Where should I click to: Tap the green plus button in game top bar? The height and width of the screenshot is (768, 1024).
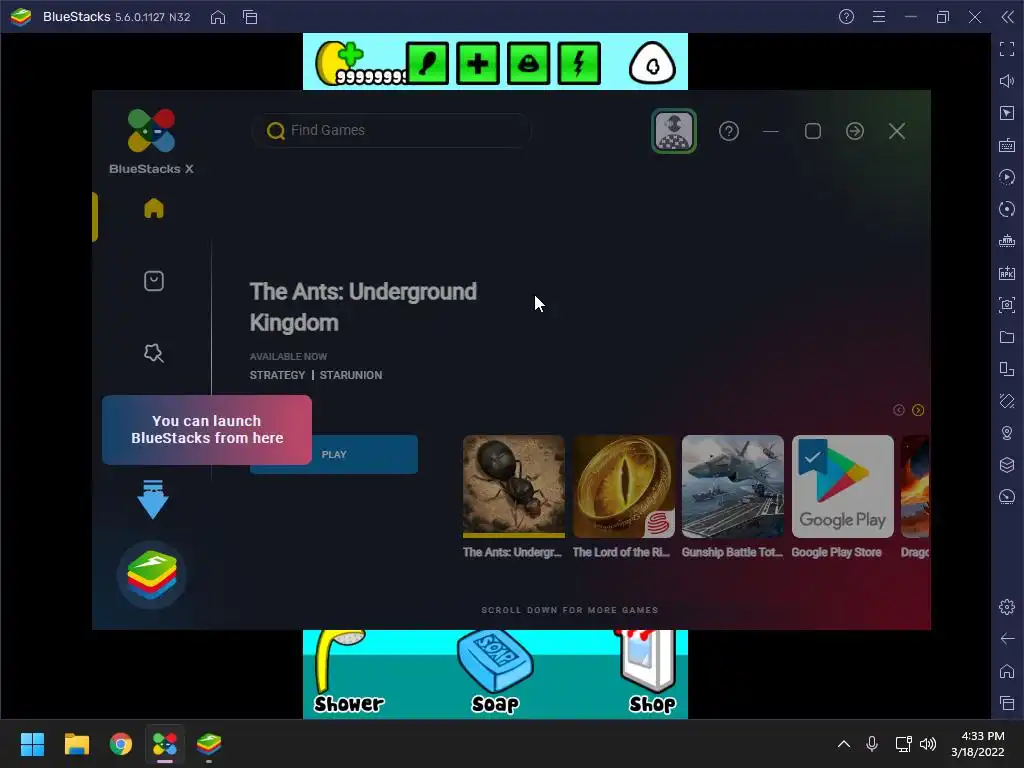point(478,63)
